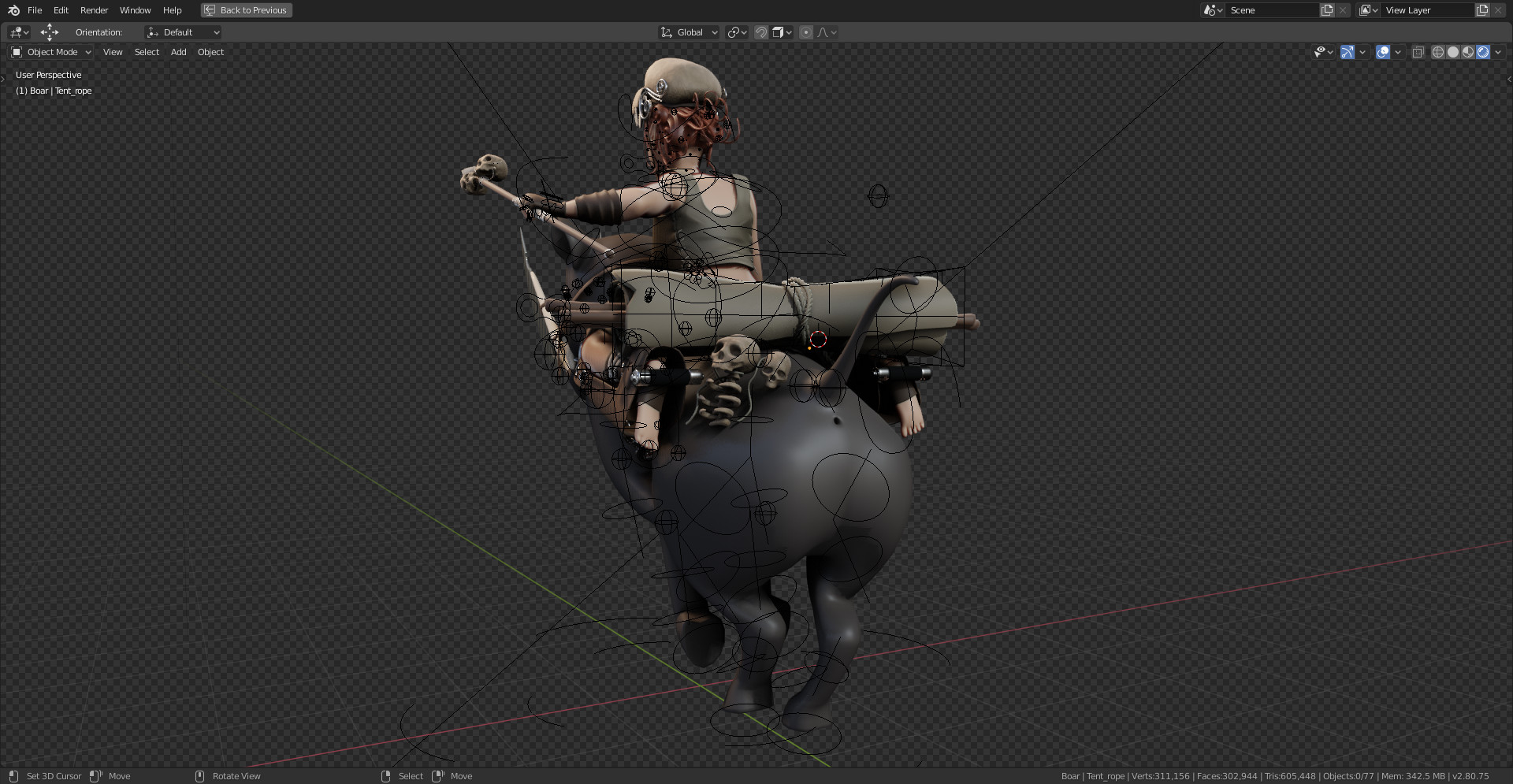Image resolution: width=1513 pixels, height=784 pixels.
Task: Remove the current View Layer
Action: click(1498, 10)
